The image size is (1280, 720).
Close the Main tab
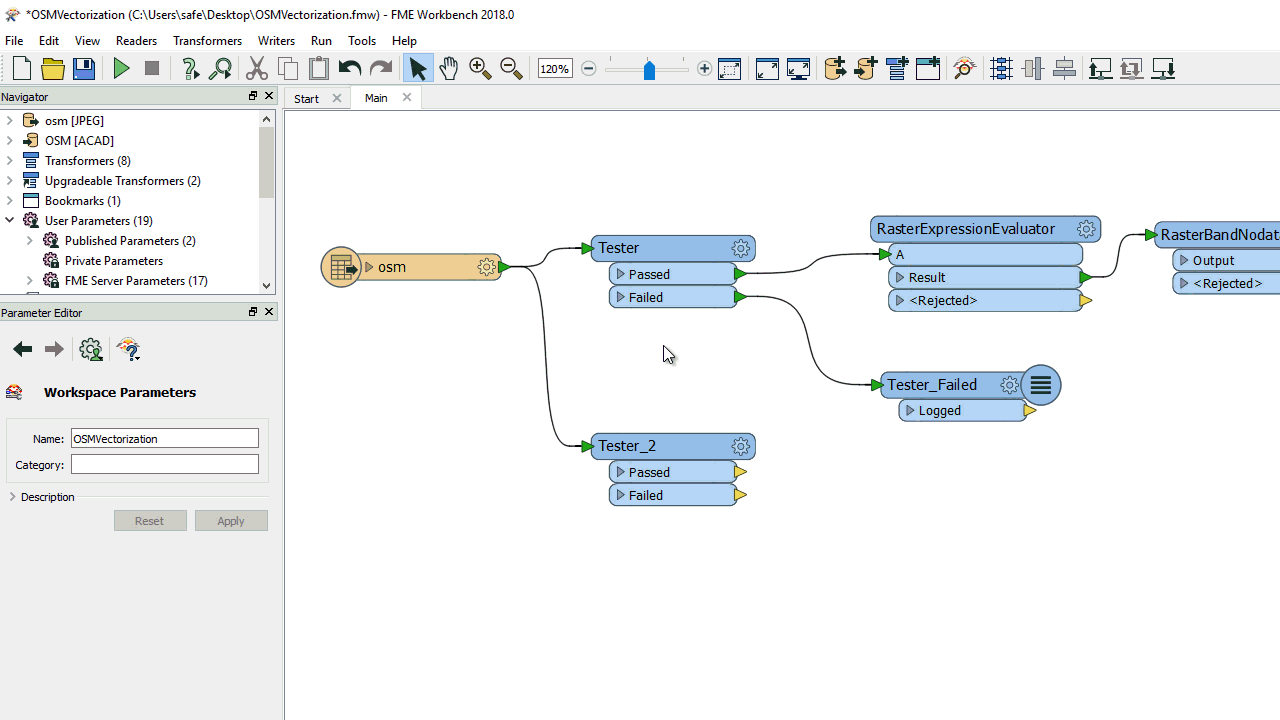click(407, 97)
